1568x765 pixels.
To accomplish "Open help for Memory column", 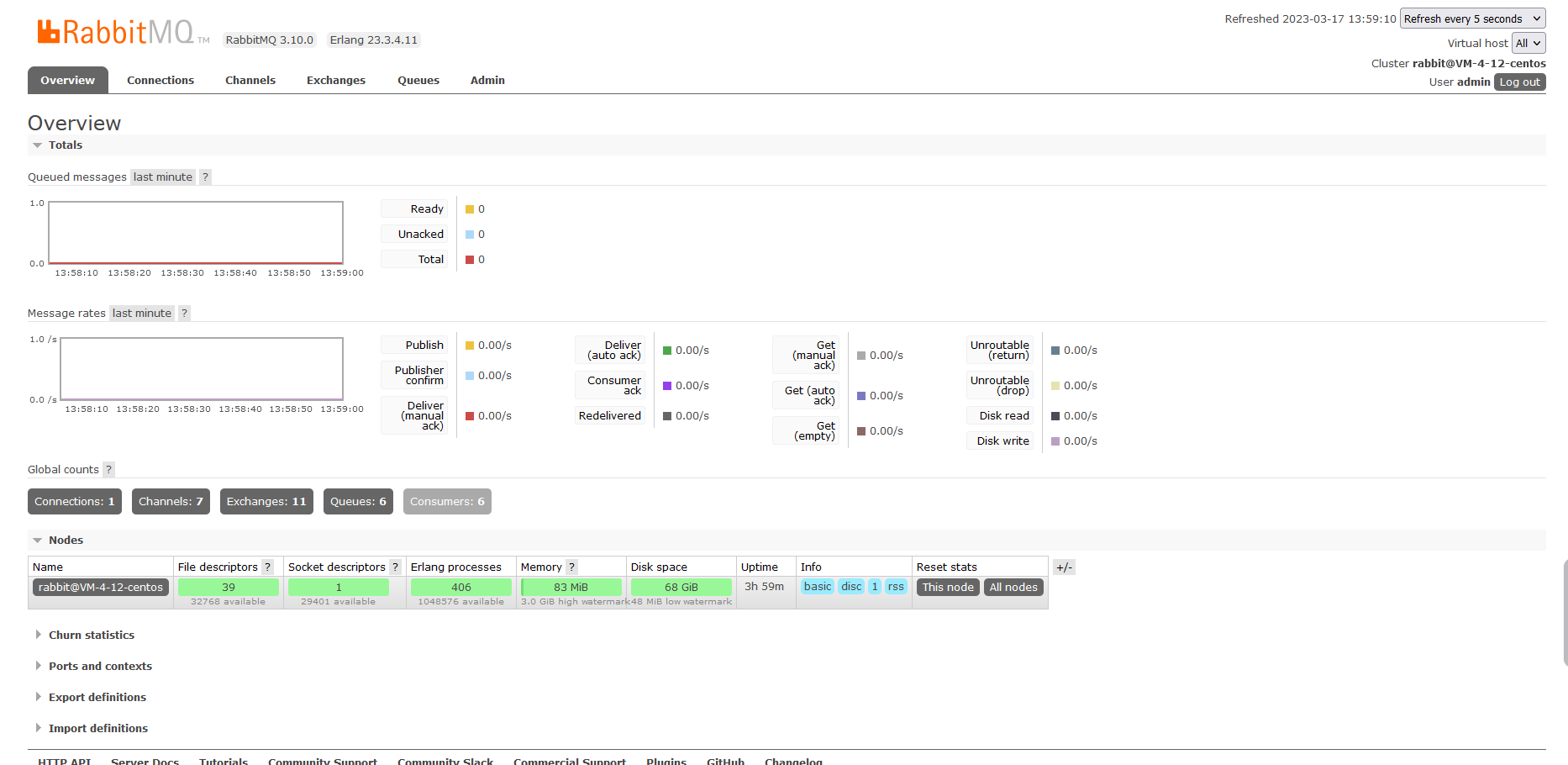I will click(x=571, y=567).
